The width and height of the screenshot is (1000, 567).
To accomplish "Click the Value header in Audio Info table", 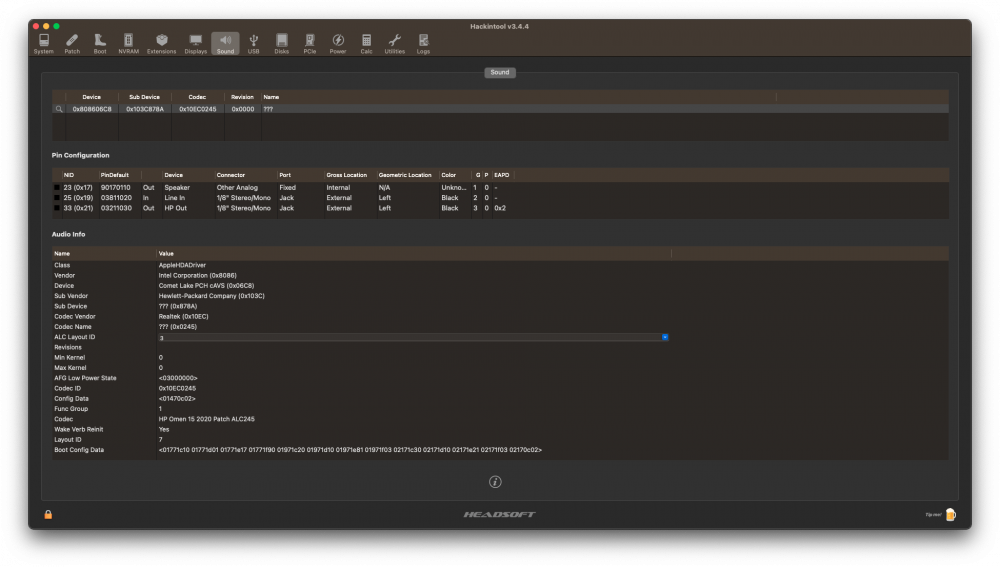I will point(166,253).
